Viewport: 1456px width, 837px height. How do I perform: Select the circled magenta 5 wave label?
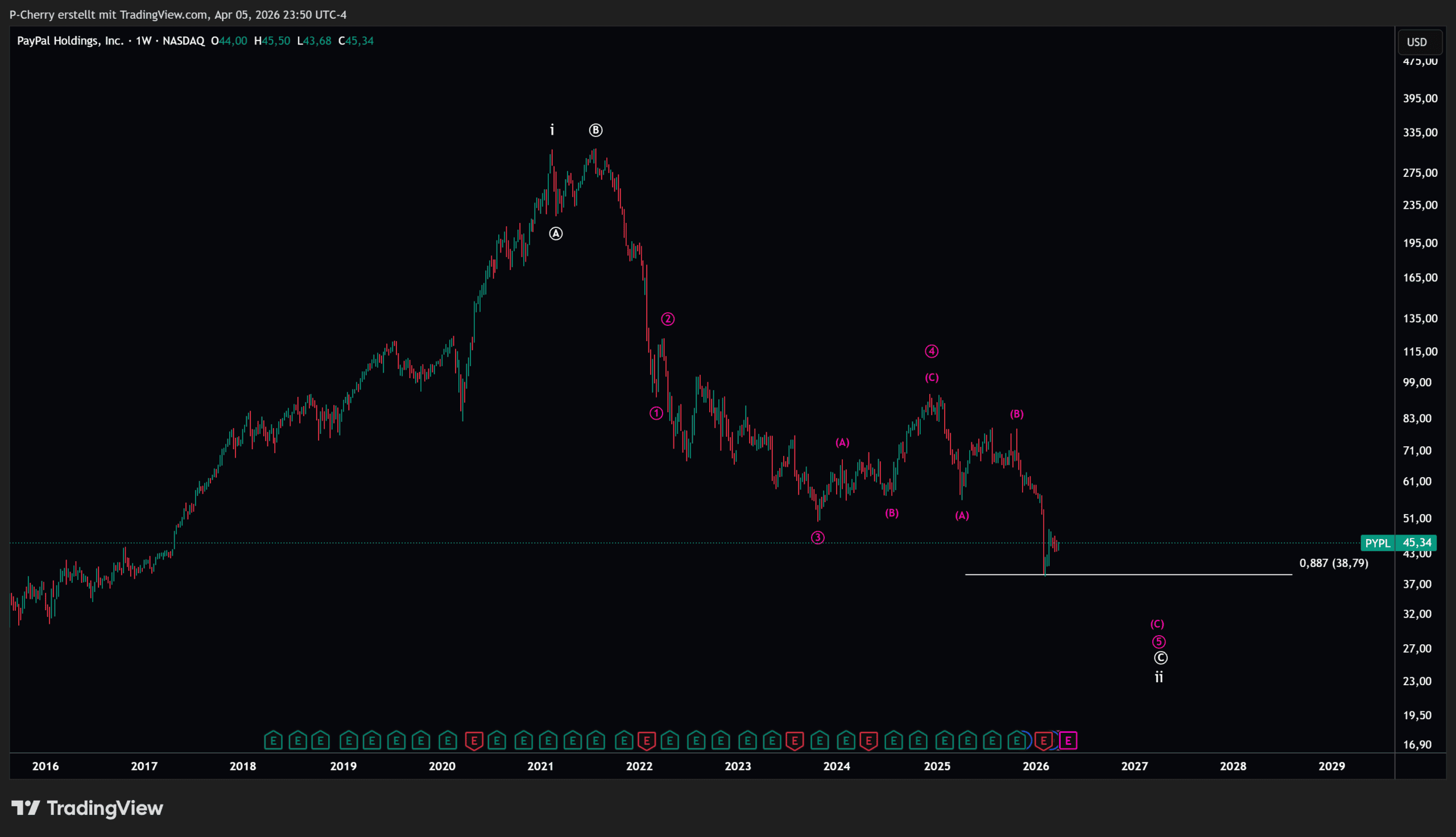point(1159,641)
